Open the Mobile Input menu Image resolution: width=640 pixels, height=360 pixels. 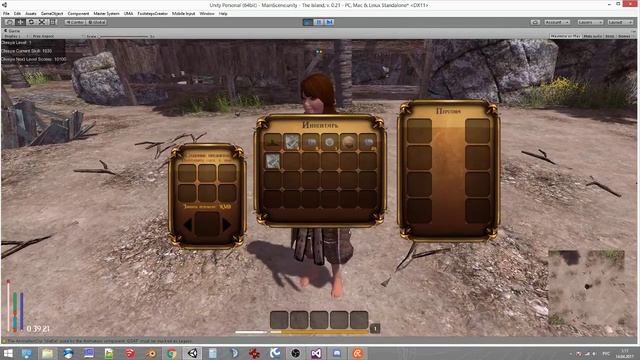coord(183,13)
